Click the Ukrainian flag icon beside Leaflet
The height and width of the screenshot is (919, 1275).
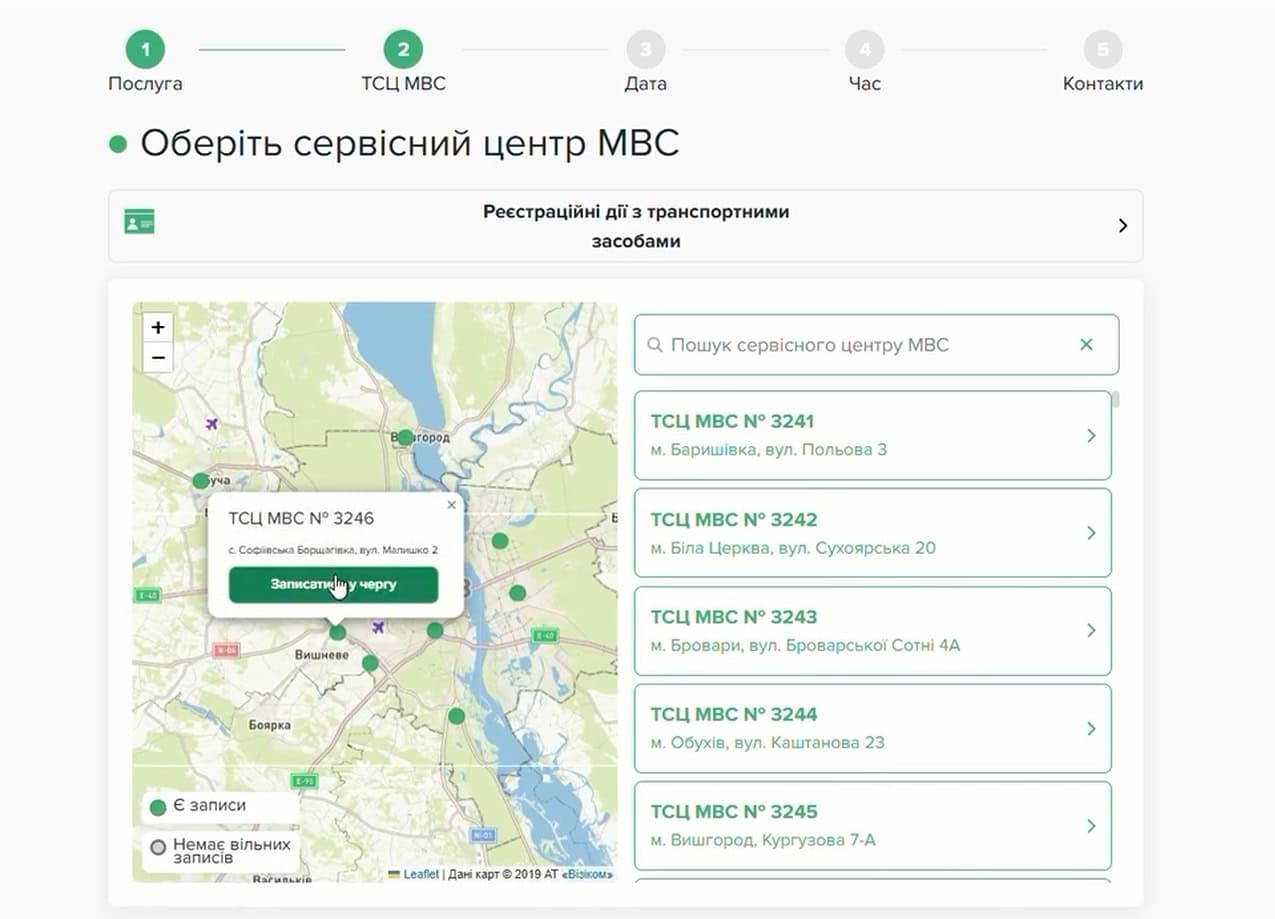click(394, 874)
